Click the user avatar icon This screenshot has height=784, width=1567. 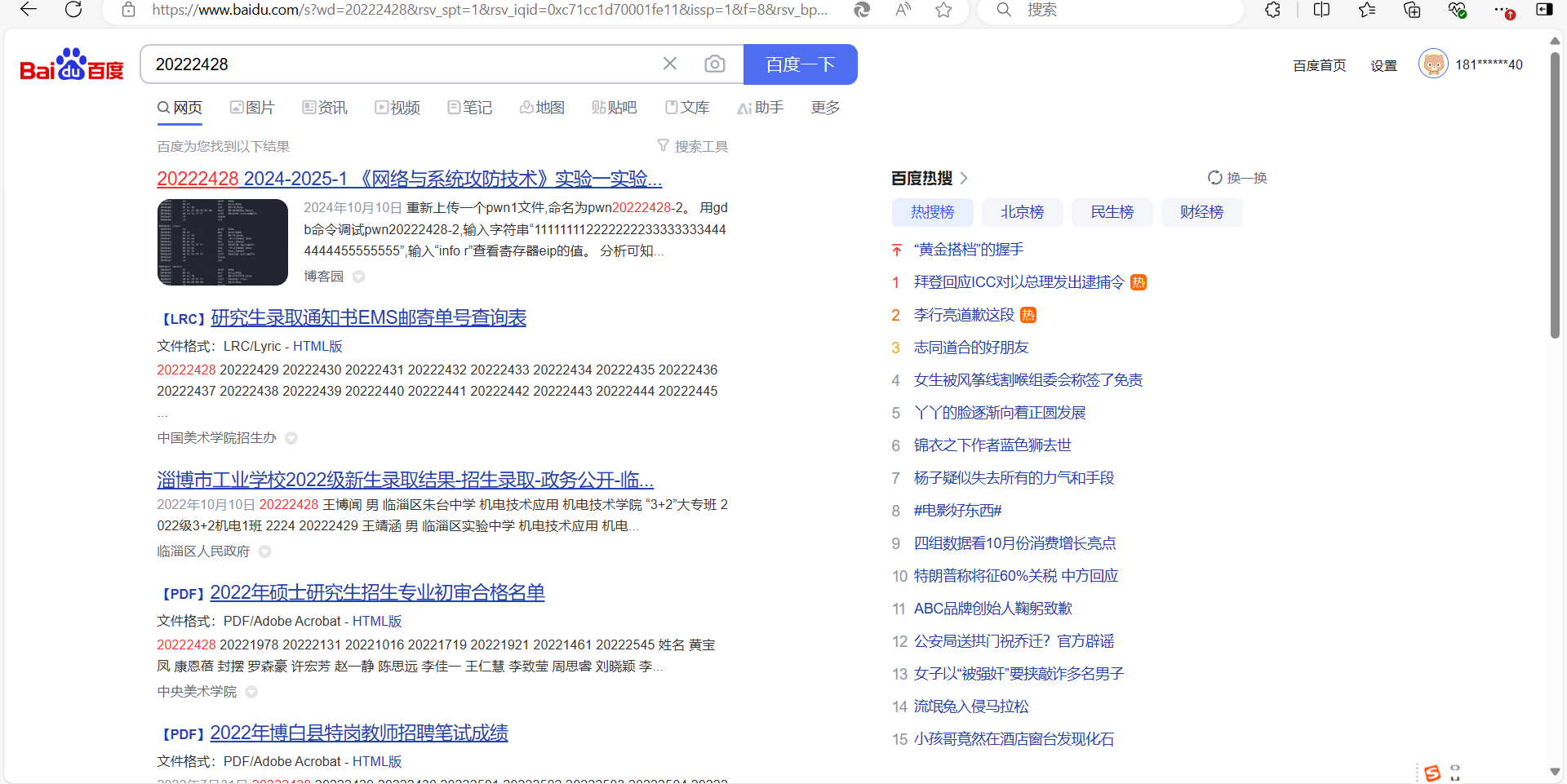pos(1433,64)
